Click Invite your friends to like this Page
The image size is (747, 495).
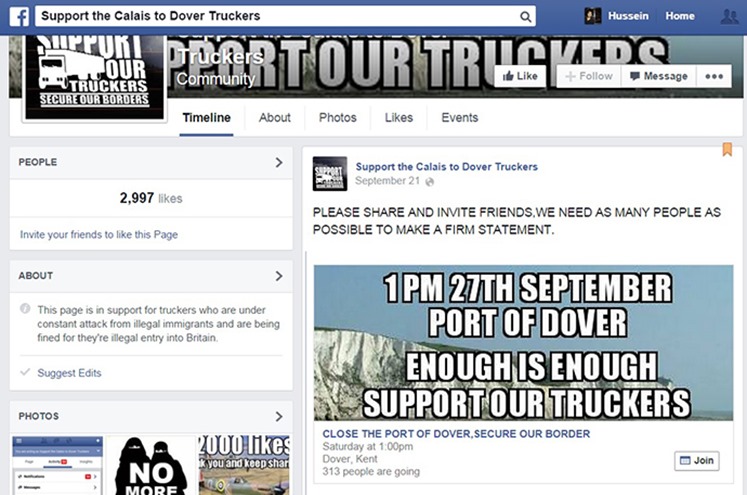pos(99,234)
